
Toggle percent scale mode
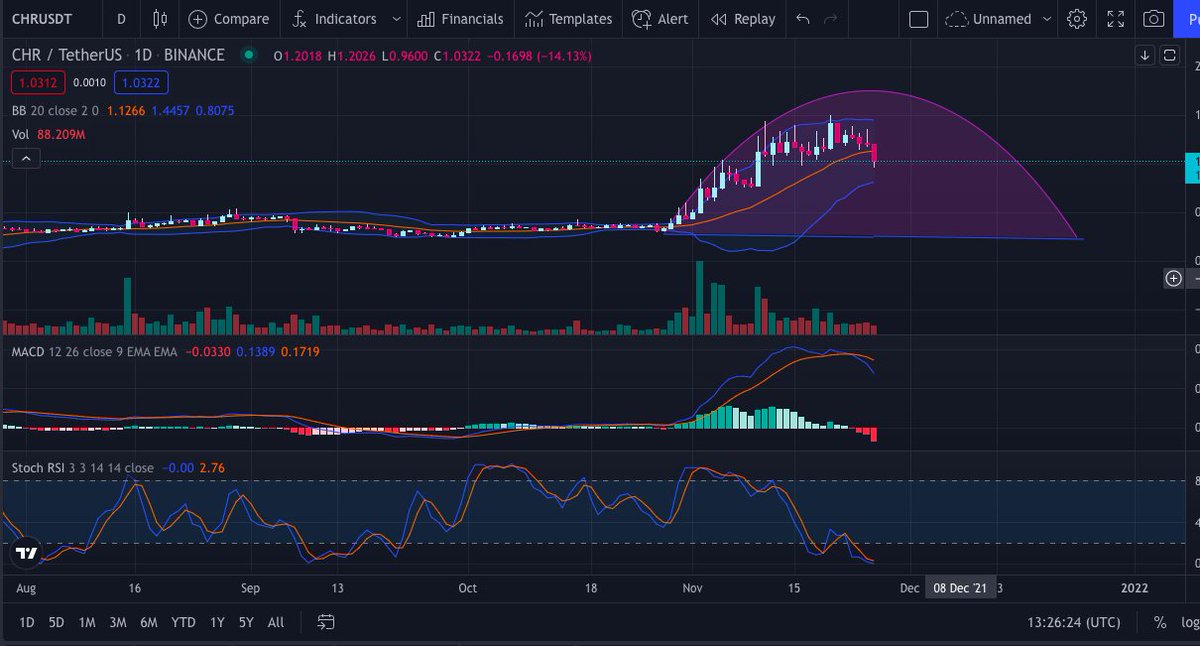[1160, 622]
